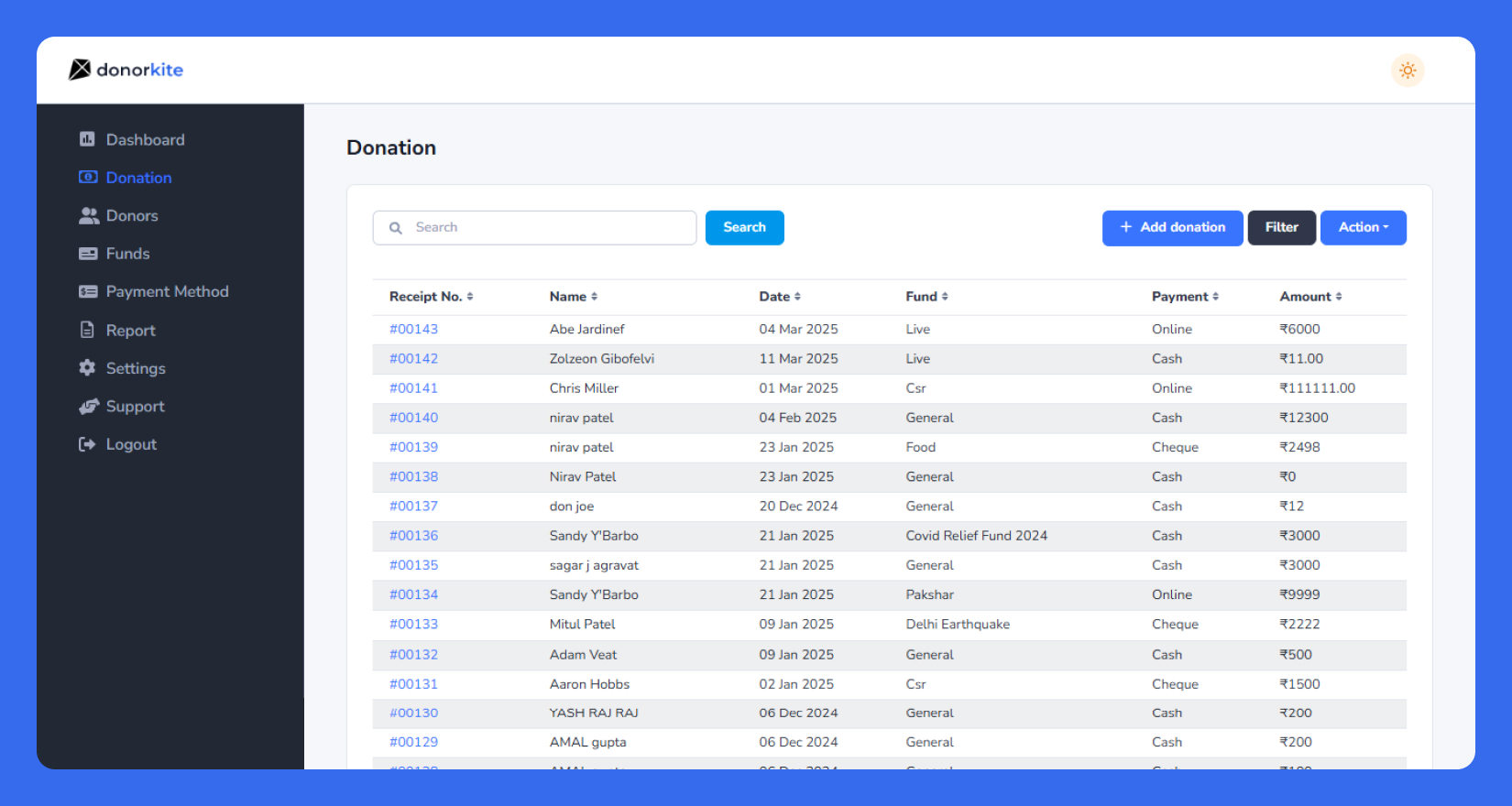The height and width of the screenshot is (806, 1512).
Task: Sort the table by Date column
Action: [780, 297]
